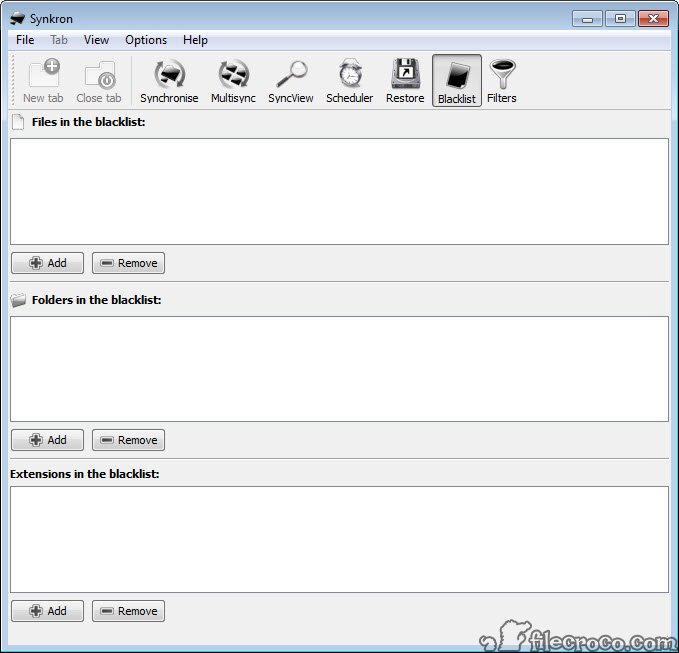
Task: Open the View menu
Action: pyautogui.click(x=96, y=40)
